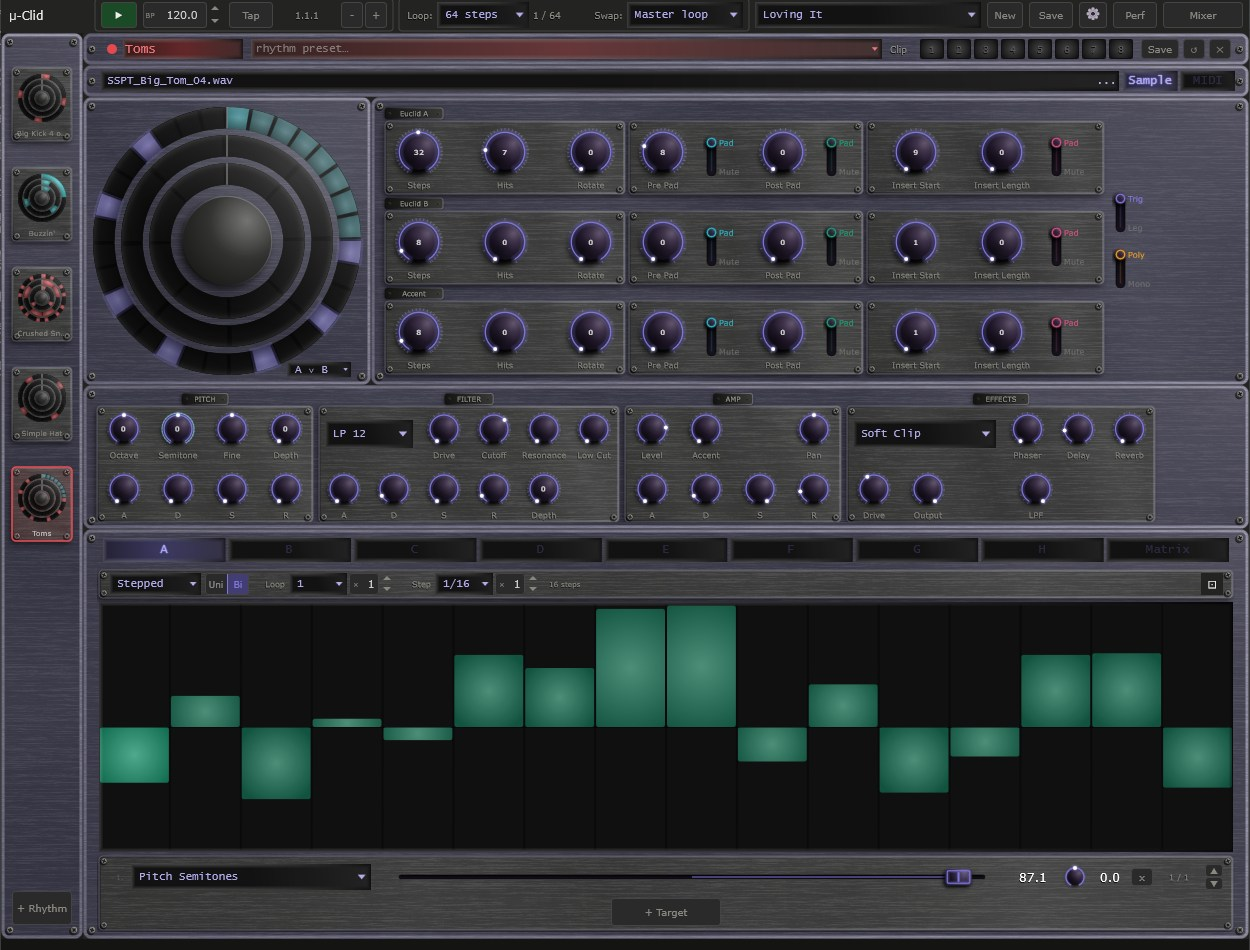
Task: Select the Buzzin' rhythm in the sidebar
Action: pos(42,204)
